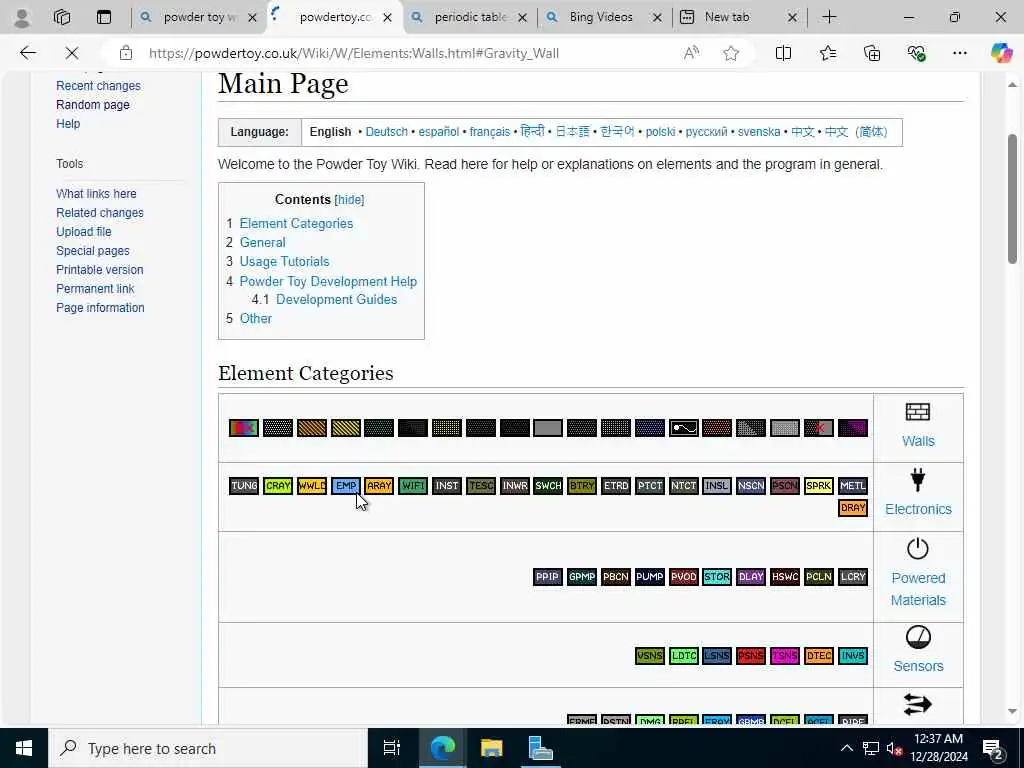Switch to the periodic table tab
Image resolution: width=1024 pixels, height=768 pixels.
tap(470, 18)
